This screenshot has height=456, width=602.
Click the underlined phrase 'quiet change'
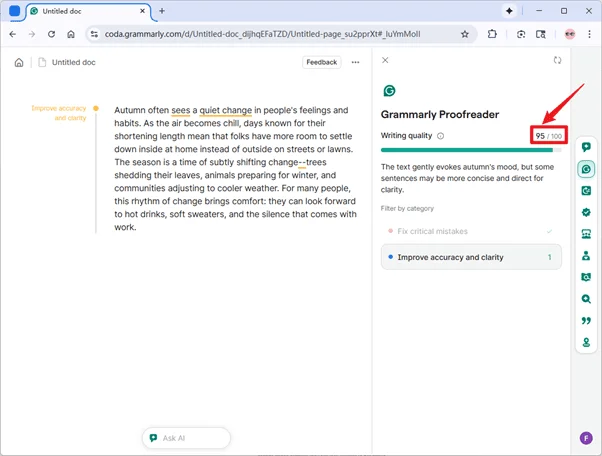[x=225, y=110]
